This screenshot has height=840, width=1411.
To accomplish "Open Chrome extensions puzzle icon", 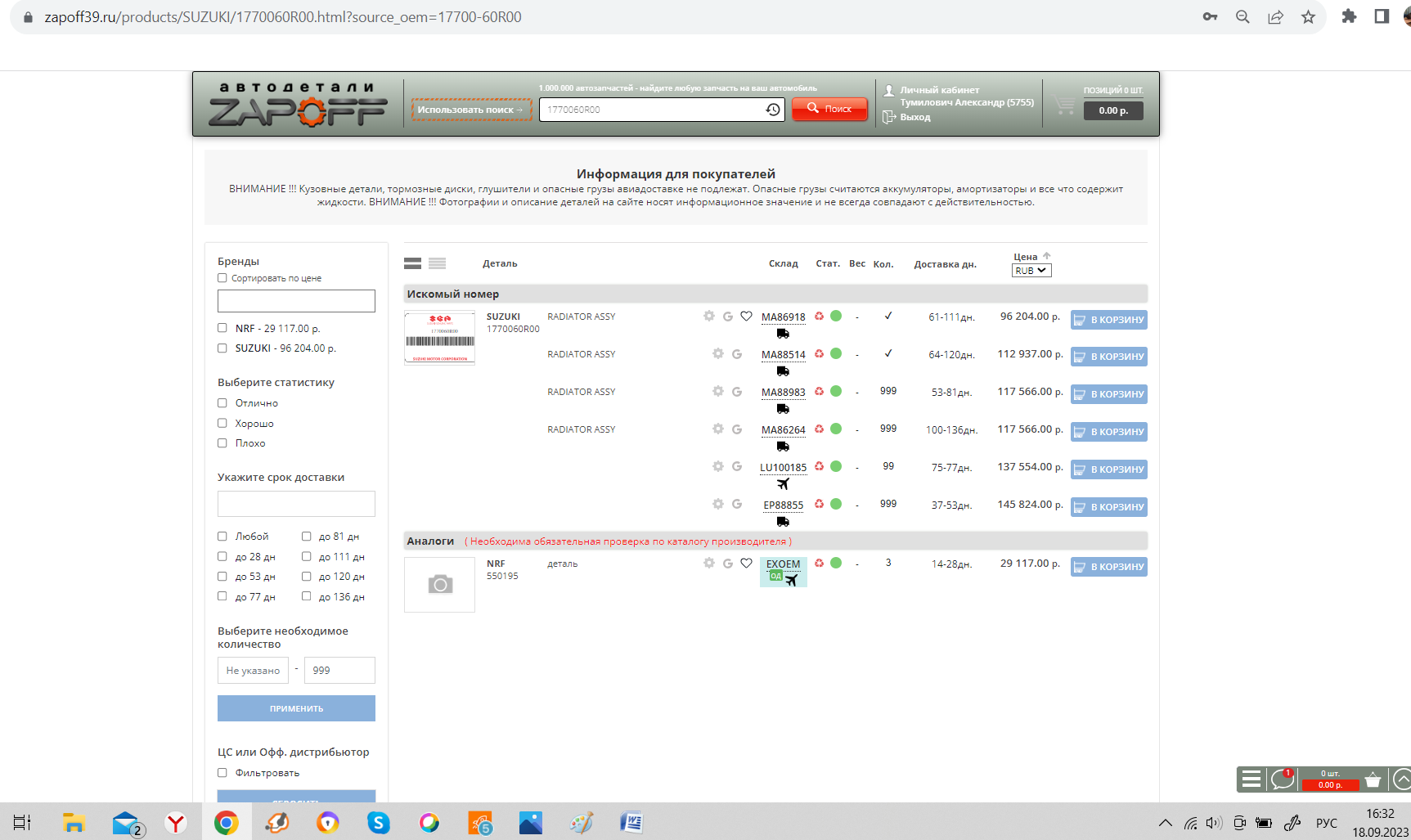I will (1349, 16).
